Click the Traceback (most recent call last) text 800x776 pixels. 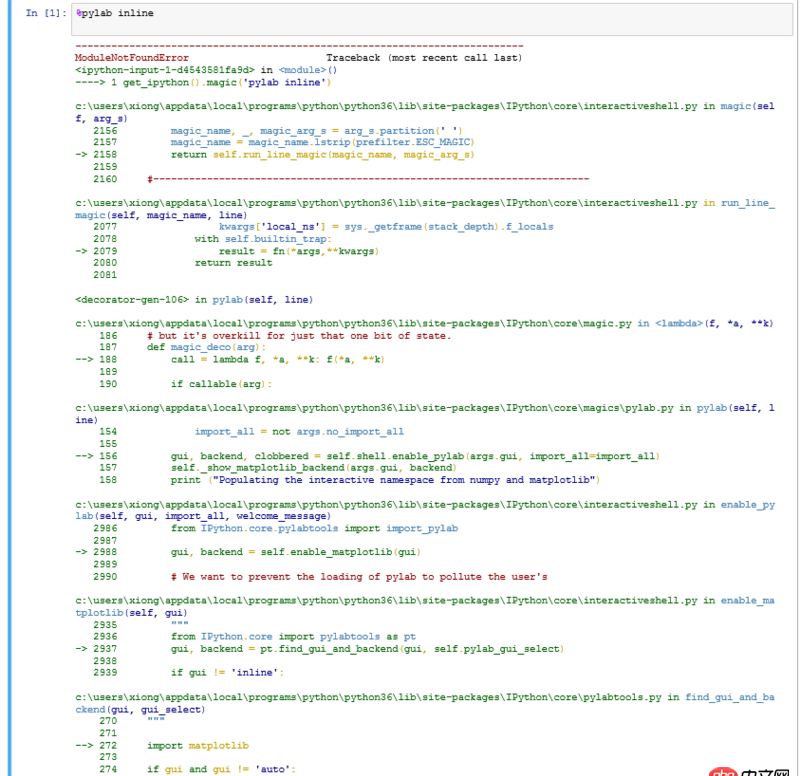pos(423,58)
